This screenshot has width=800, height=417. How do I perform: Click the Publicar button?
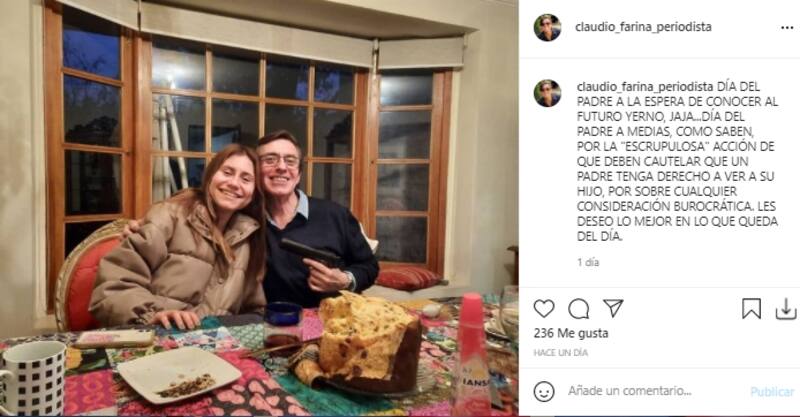[x=772, y=391]
